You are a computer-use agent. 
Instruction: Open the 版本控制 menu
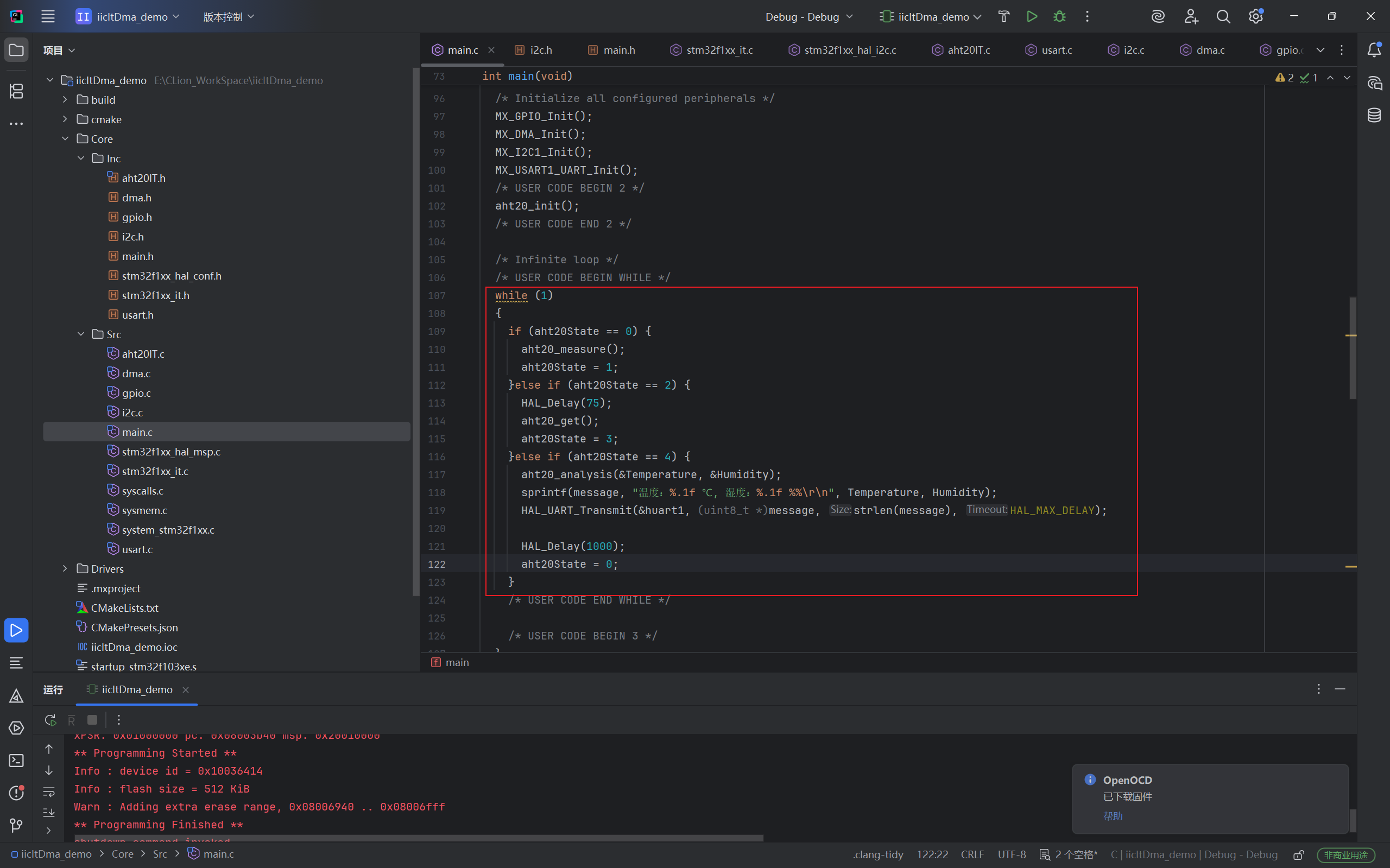[228, 17]
